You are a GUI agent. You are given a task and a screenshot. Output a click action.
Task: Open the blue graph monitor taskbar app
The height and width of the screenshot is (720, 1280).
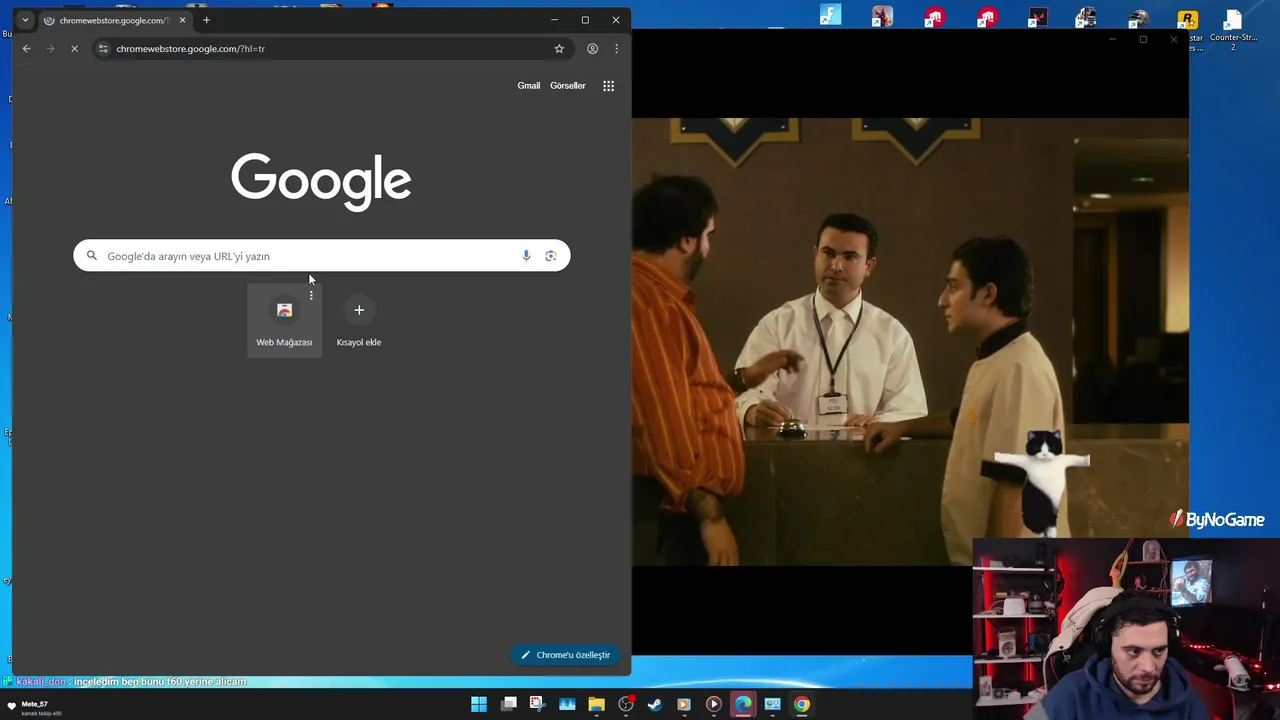click(x=567, y=704)
